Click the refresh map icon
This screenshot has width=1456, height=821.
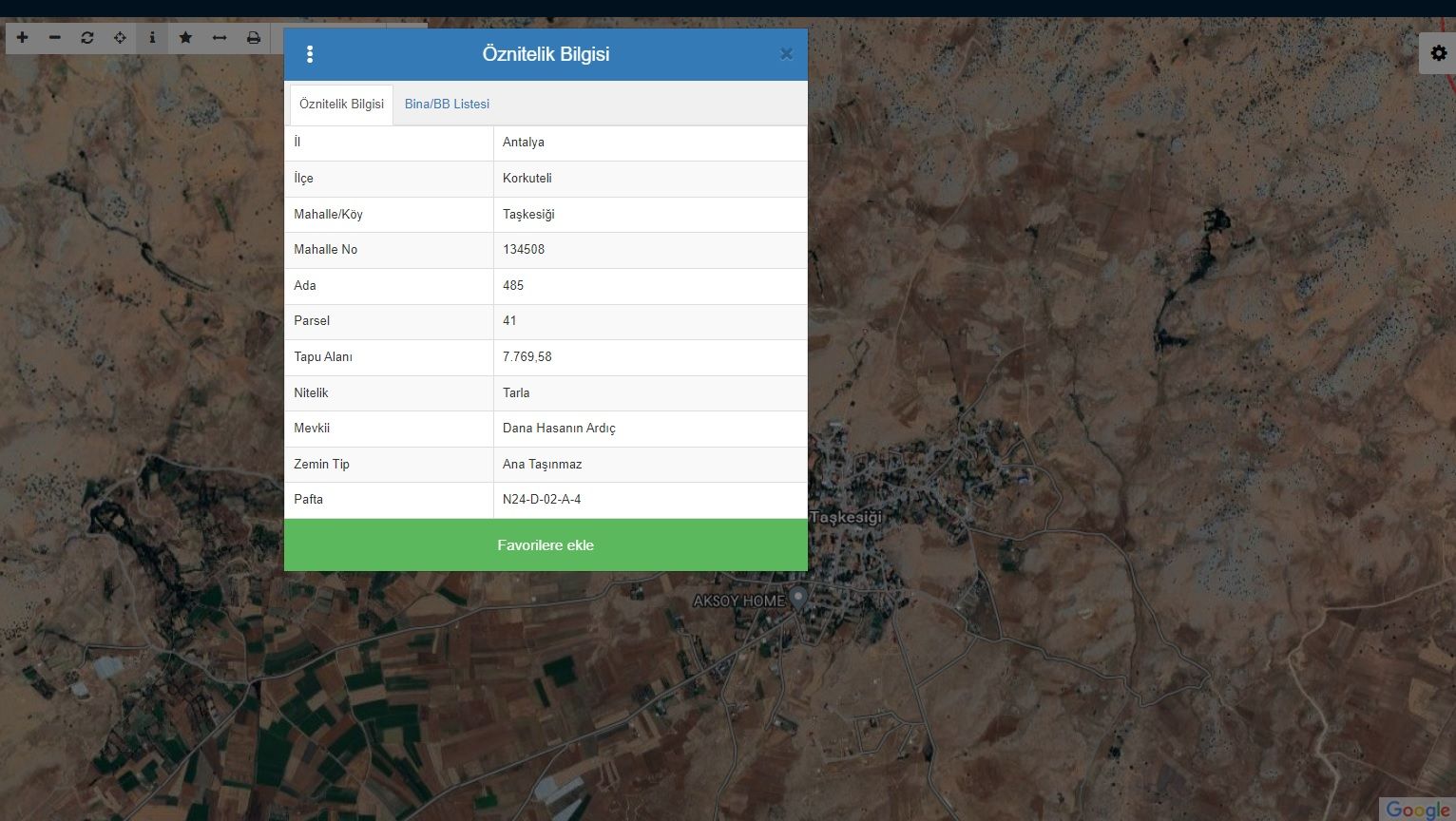[87, 38]
